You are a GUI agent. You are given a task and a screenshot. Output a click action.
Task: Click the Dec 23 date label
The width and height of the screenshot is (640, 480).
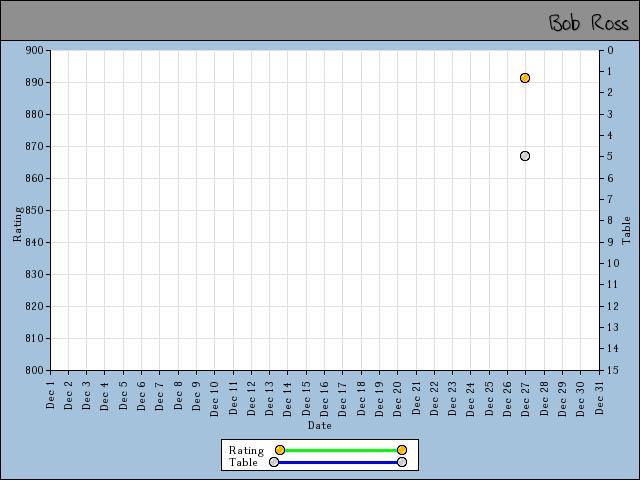tap(452, 398)
